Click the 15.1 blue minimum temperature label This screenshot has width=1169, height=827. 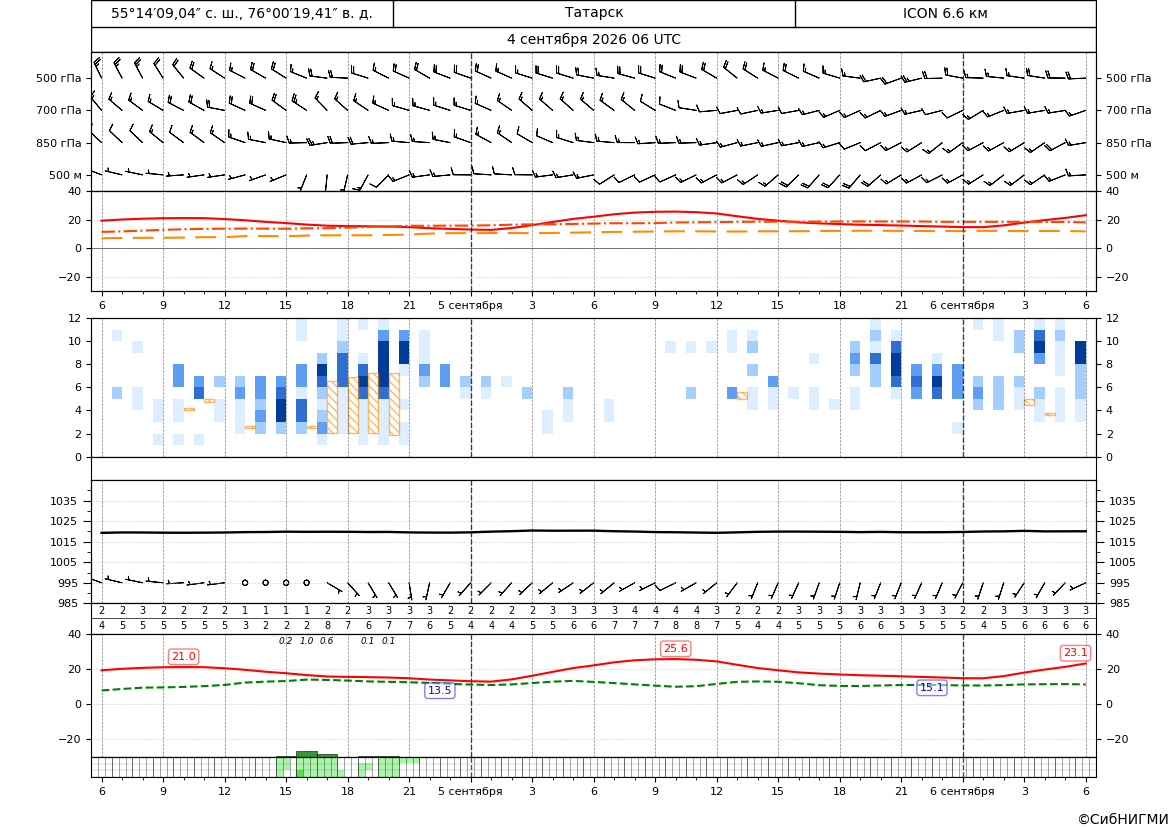[x=931, y=688]
